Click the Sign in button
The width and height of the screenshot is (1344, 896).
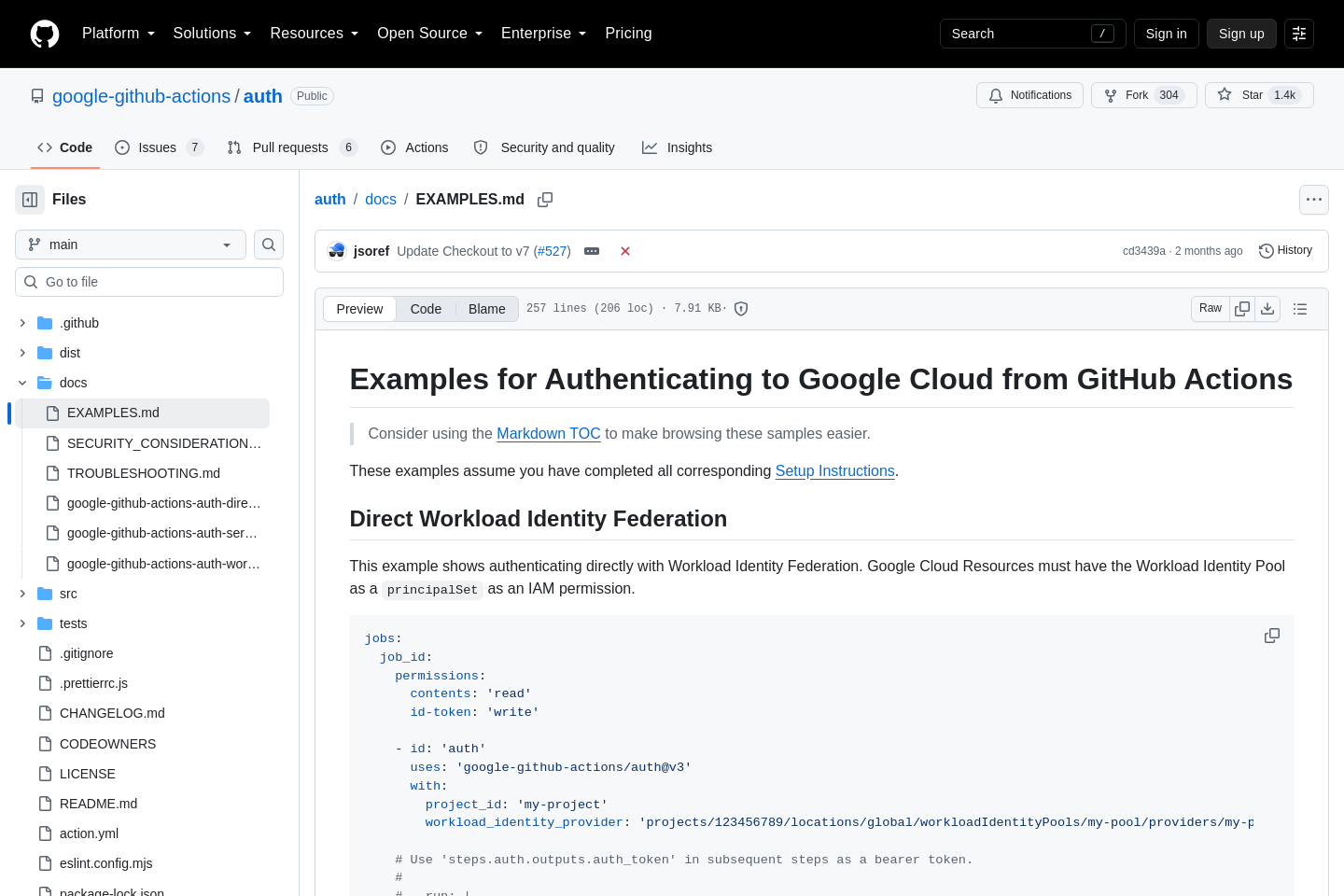(1167, 34)
